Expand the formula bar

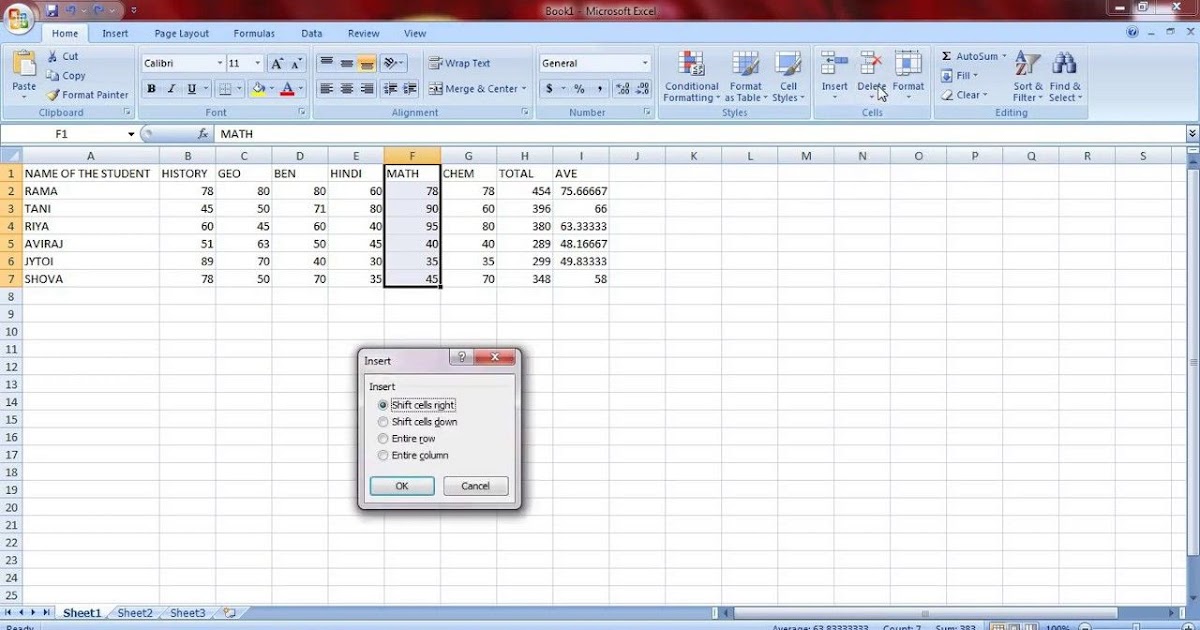pos(1192,134)
